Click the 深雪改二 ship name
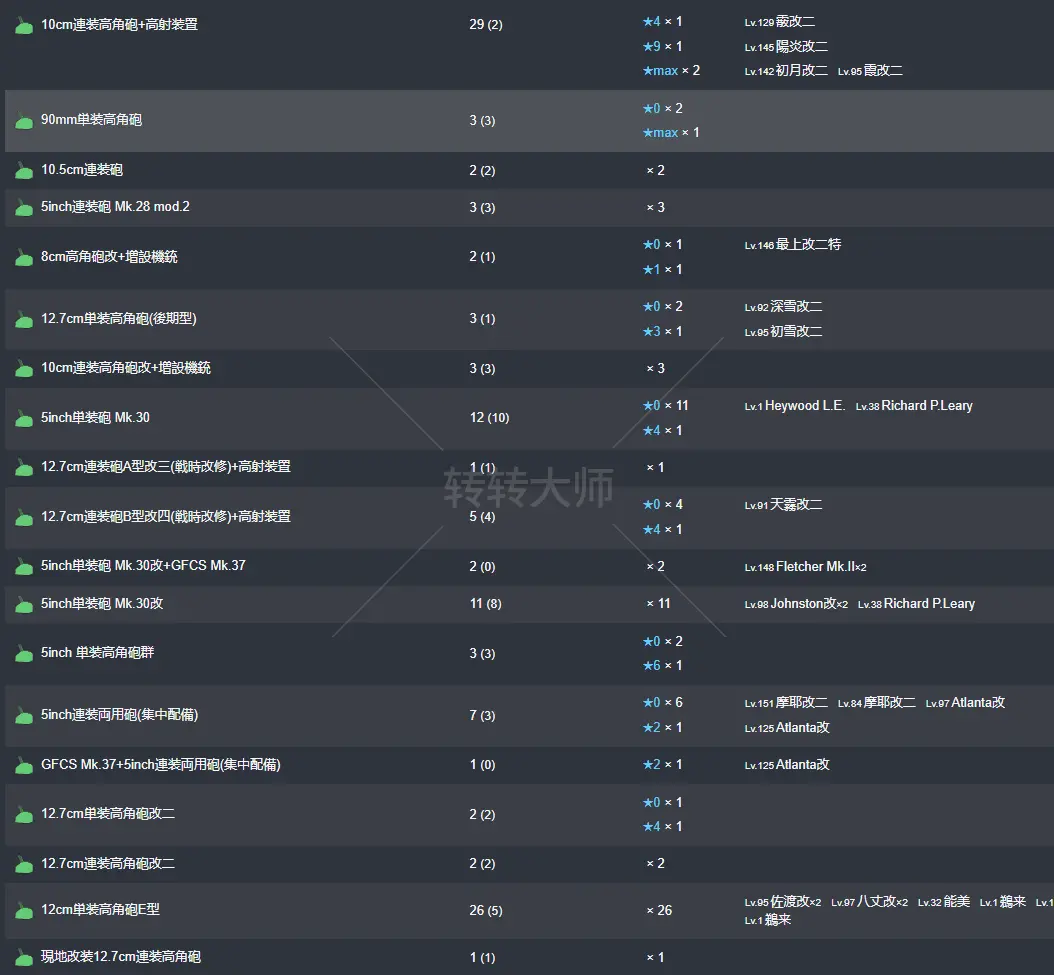1054x975 pixels. pyautogui.click(x=797, y=306)
